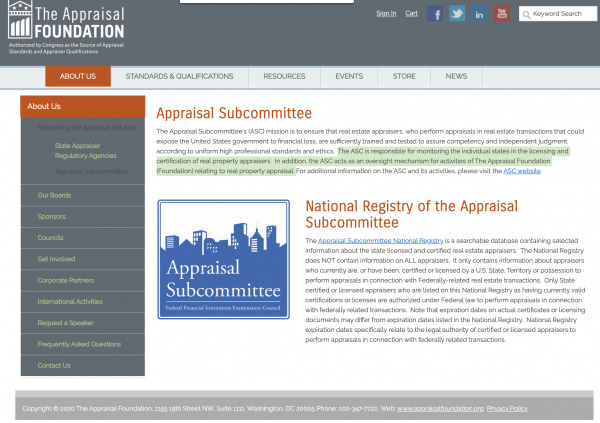Click the Appraisal Subcommittee logo image
Viewport: 600px width, 423px height.
pos(223,259)
